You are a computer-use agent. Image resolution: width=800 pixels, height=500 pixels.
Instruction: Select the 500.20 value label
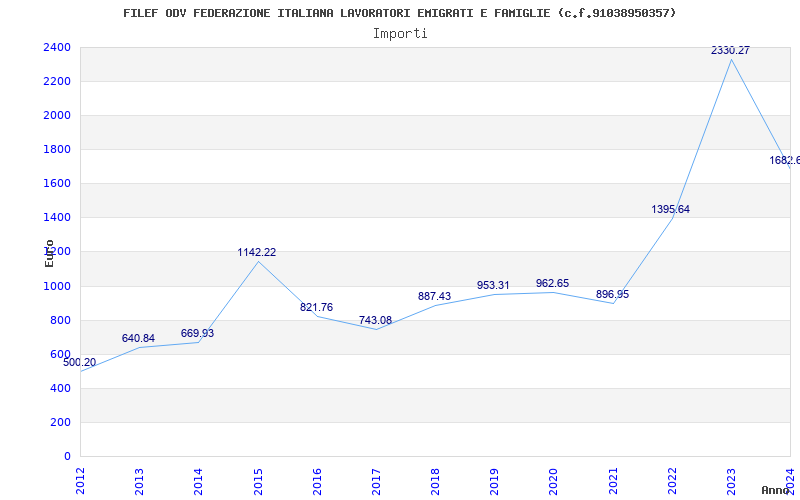point(80,362)
